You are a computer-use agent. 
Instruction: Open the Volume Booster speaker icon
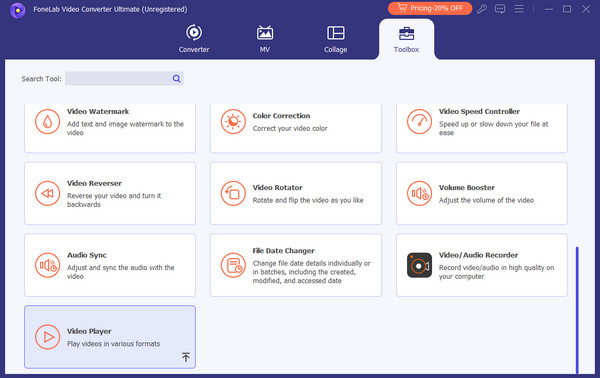point(419,194)
